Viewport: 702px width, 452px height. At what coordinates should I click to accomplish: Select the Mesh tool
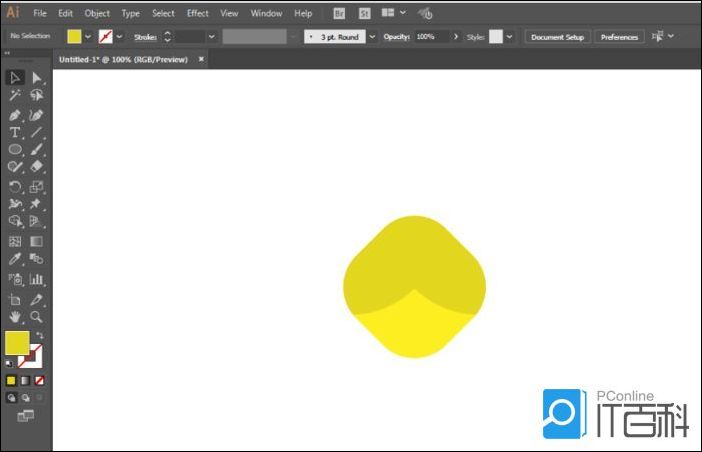pyautogui.click(x=15, y=242)
